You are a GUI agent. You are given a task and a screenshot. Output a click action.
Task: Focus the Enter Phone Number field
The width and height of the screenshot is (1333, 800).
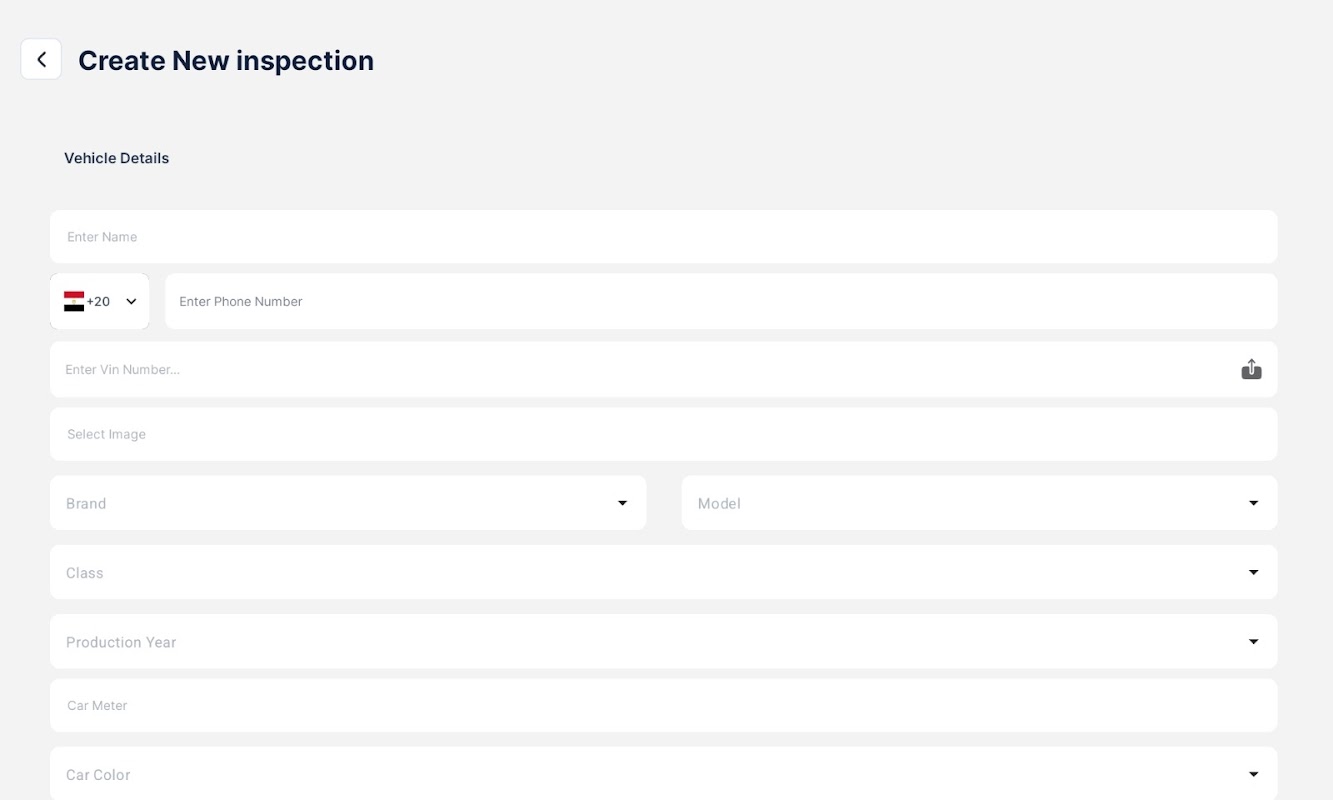(720, 301)
